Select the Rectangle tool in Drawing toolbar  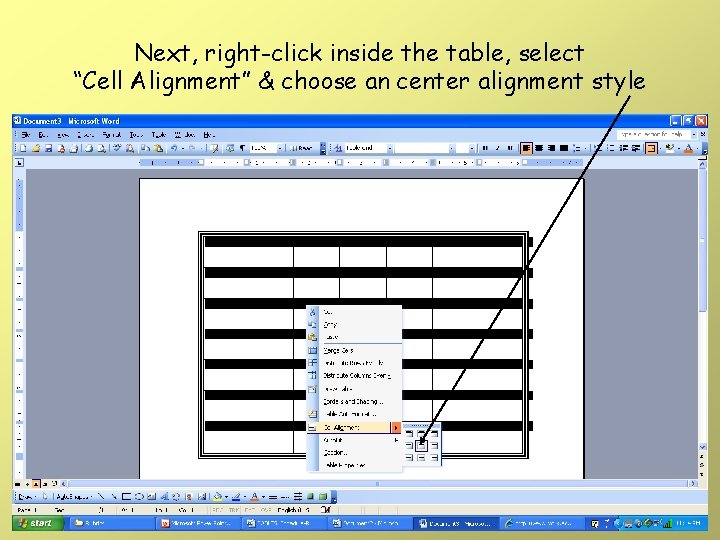pos(127,496)
